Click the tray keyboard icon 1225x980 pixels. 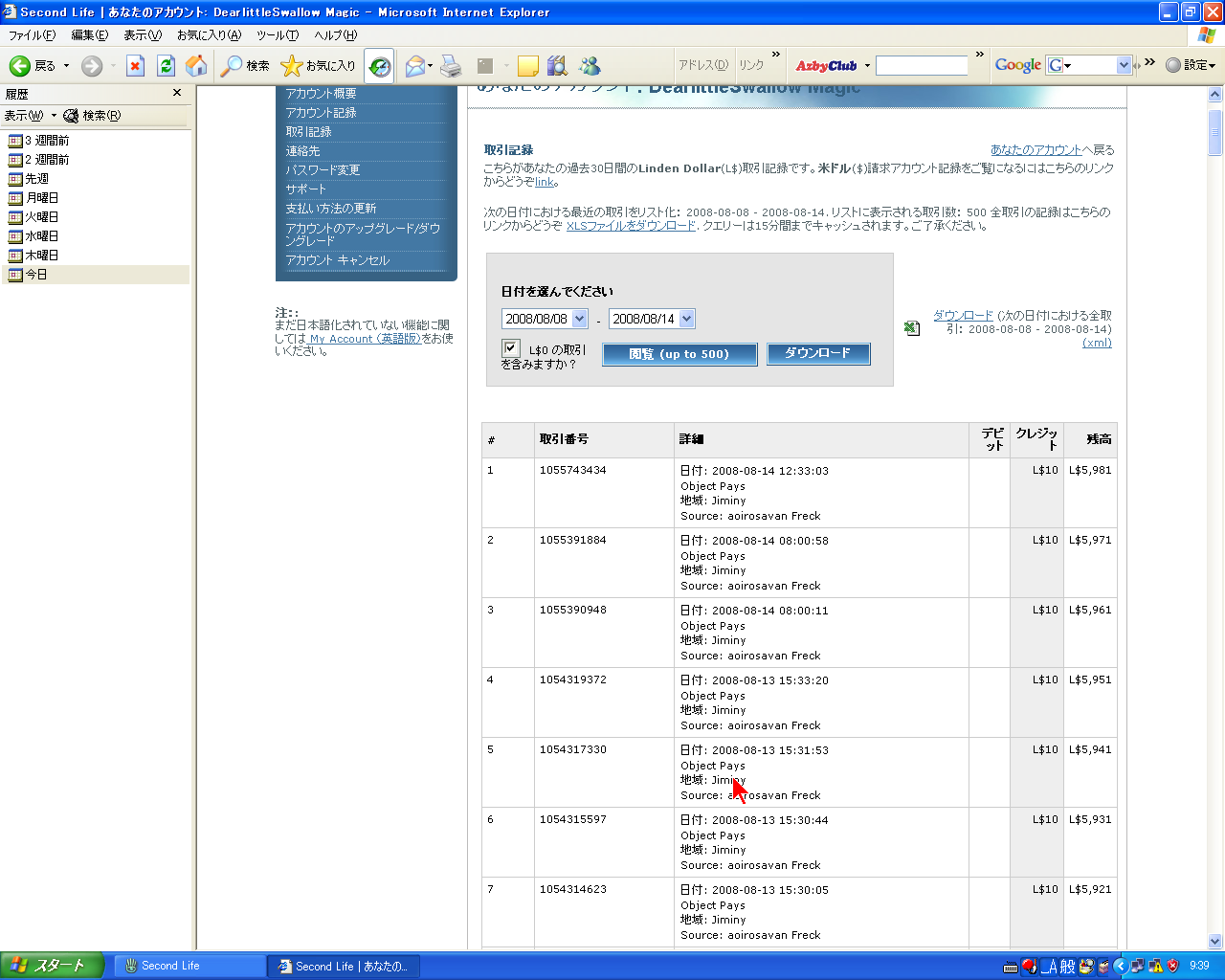click(x=1011, y=967)
